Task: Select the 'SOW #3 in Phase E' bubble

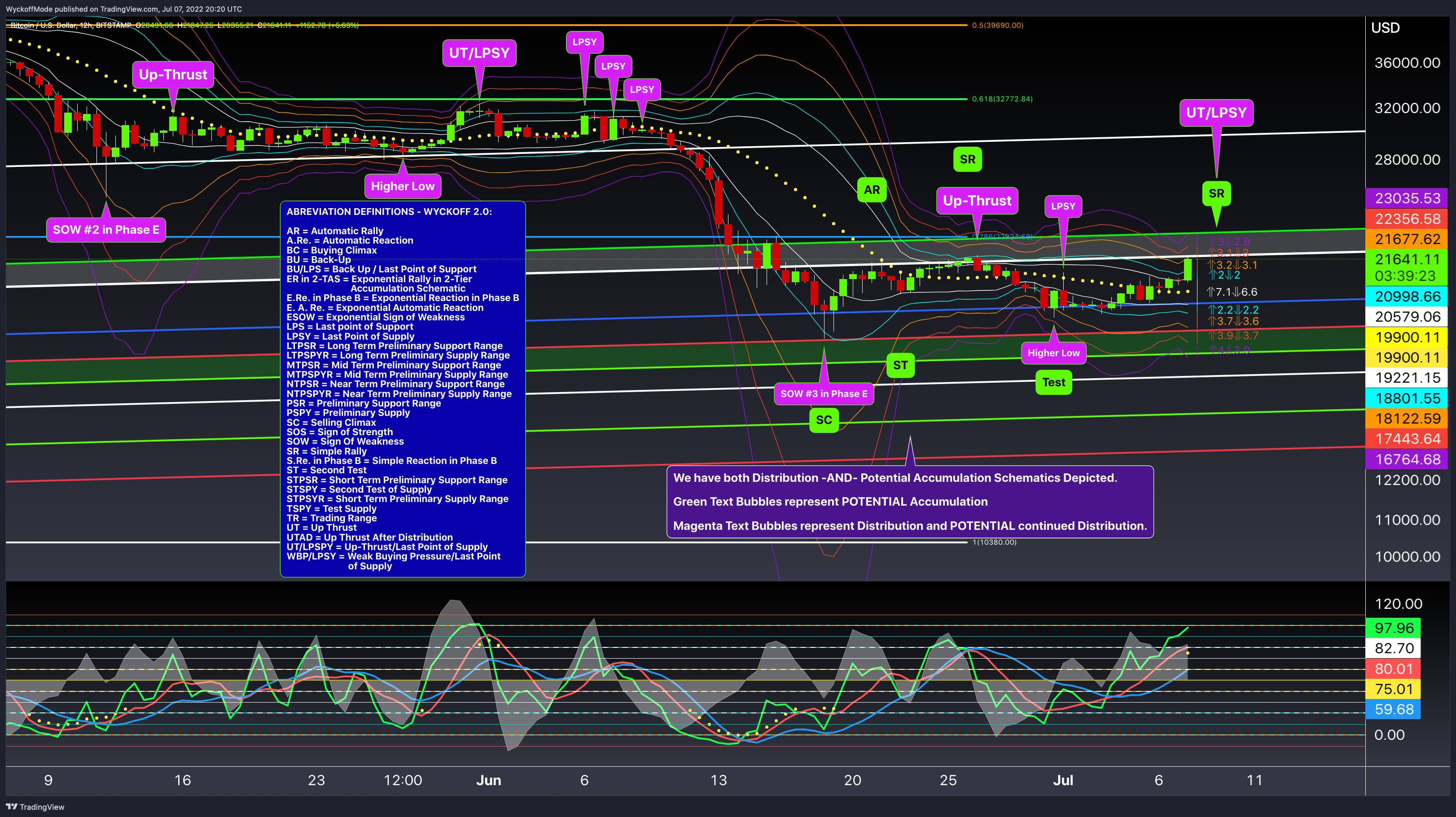Action: [x=824, y=394]
